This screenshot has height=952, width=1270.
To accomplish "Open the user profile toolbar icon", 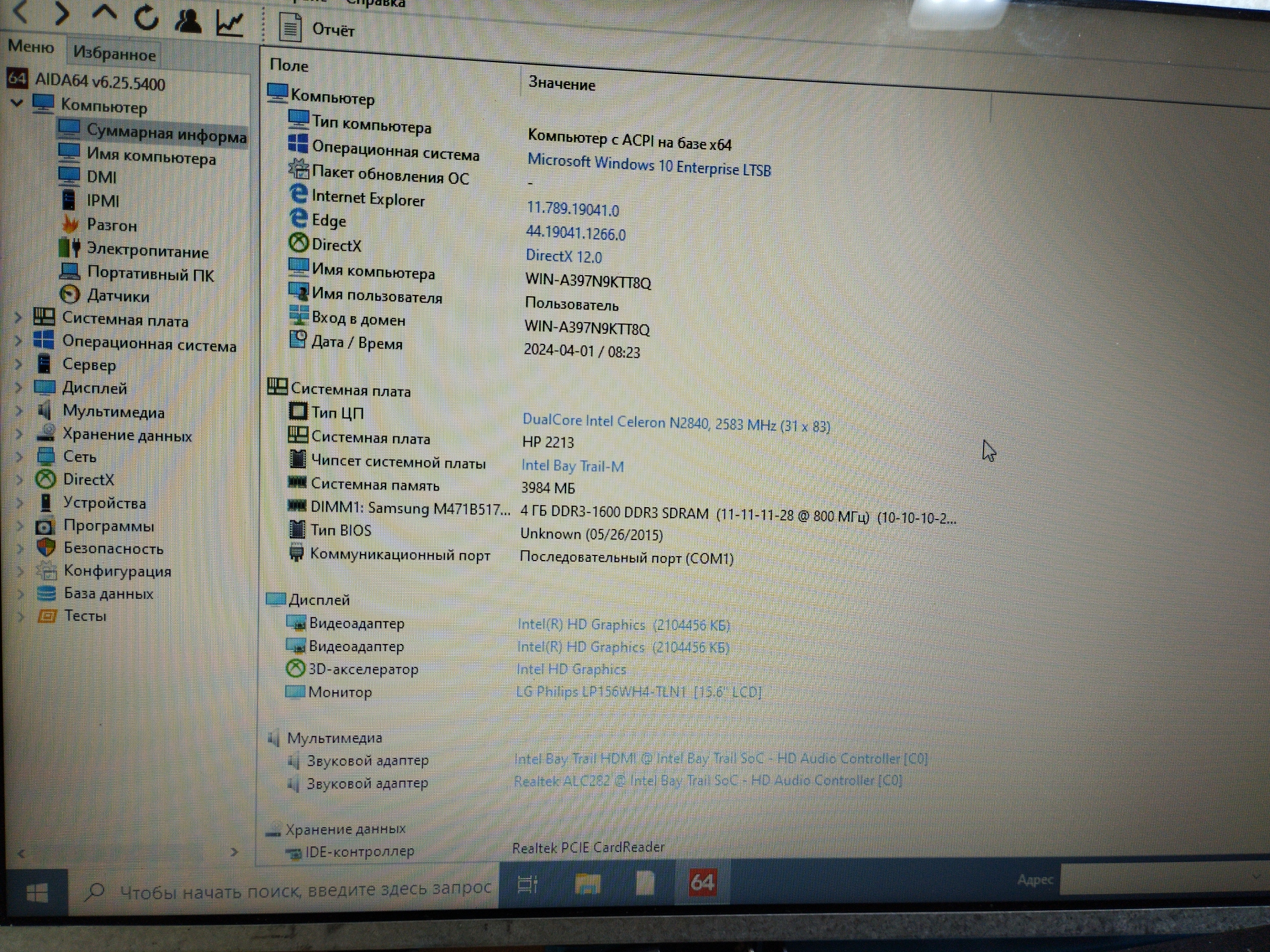I will pos(188,20).
